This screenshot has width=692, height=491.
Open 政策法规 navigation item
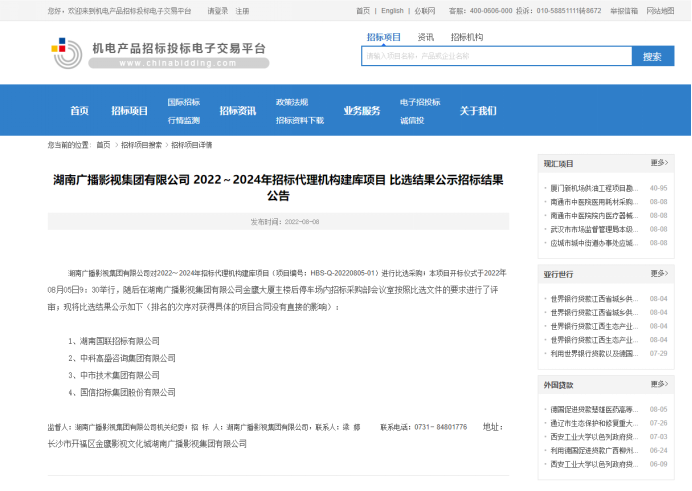tap(292, 102)
